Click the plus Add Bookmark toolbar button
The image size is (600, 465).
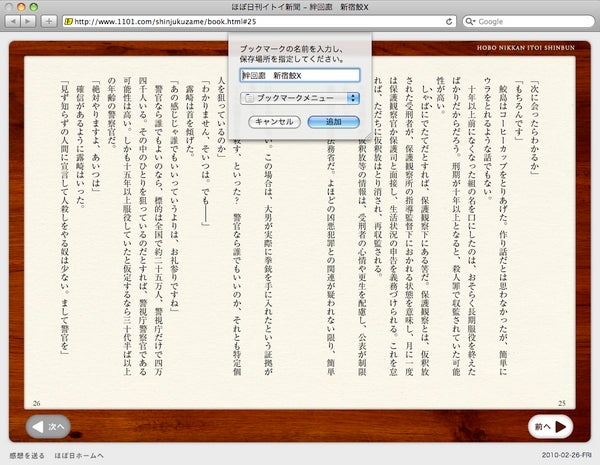(49, 20)
